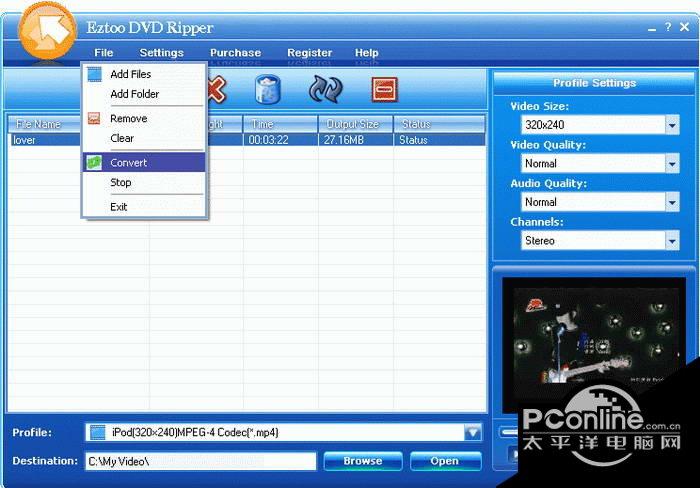The image size is (700, 488).
Task: Select Remove in the File menu
Action: 144,118
